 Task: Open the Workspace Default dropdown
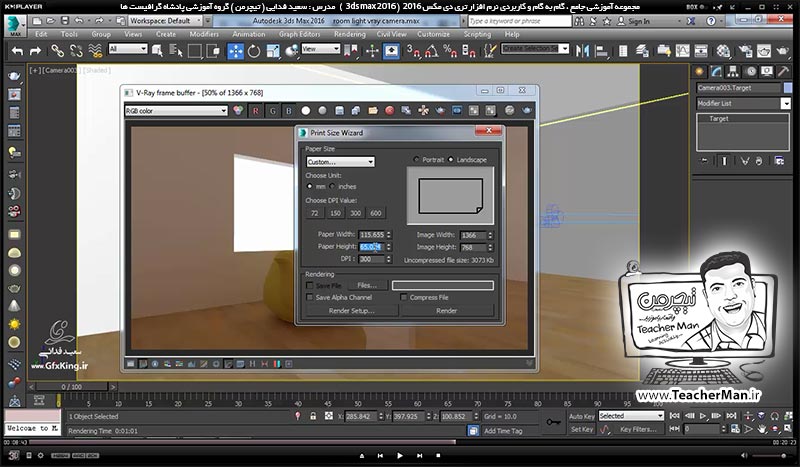pyautogui.click(x=165, y=21)
